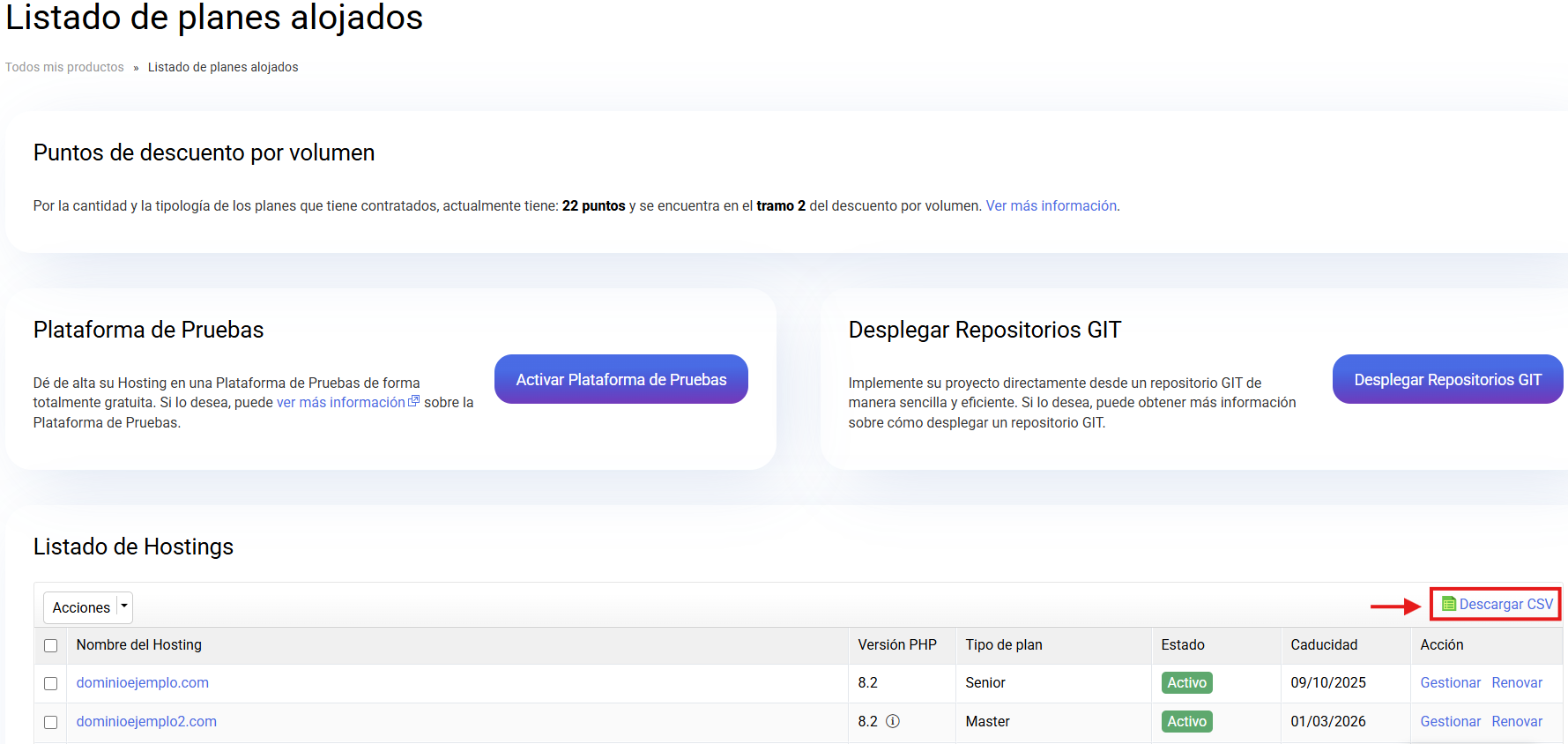Screen dimensions: 1568x744
Task: Click external link icon after 'ver más información'
Action: (413, 401)
